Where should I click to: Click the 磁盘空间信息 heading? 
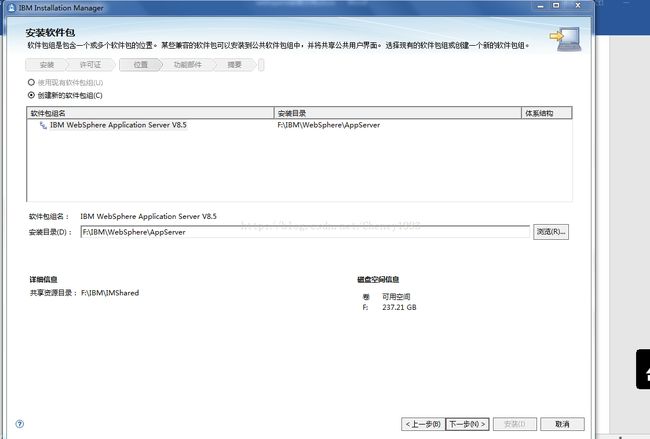click(x=378, y=279)
